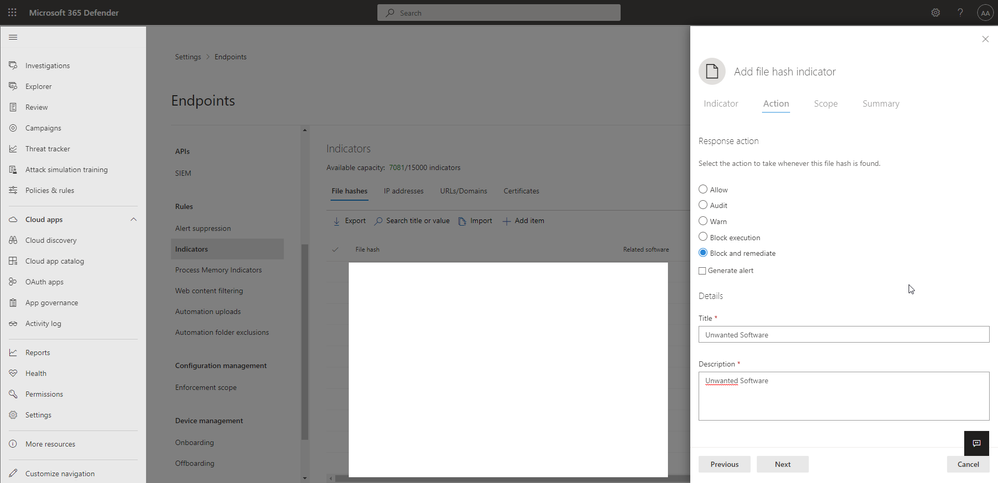Select the Allow radio option
This screenshot has width=998, height=483.
[703, 189]
